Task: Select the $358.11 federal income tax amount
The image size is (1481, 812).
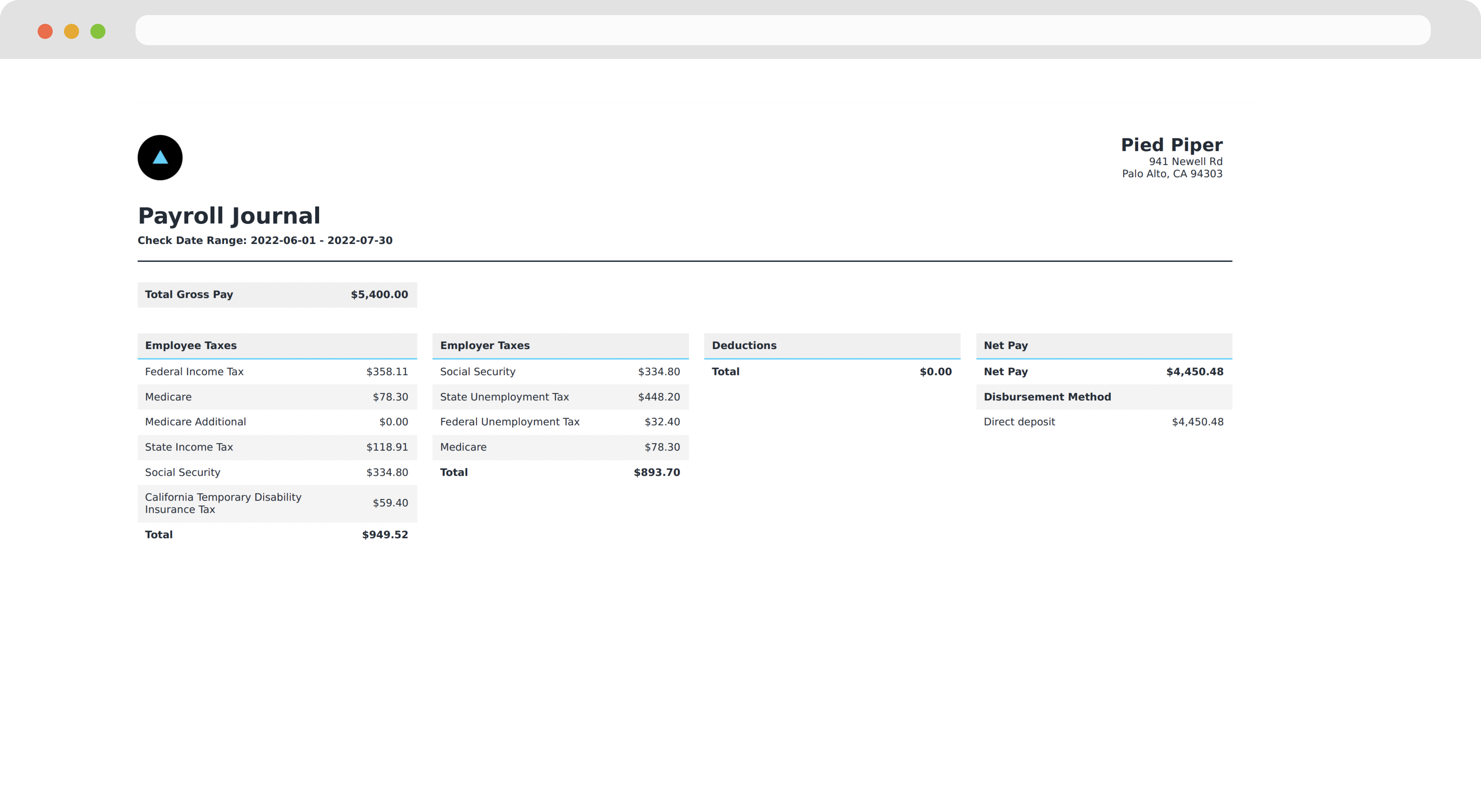Action: pyautogui.click(x=387, y=372)
